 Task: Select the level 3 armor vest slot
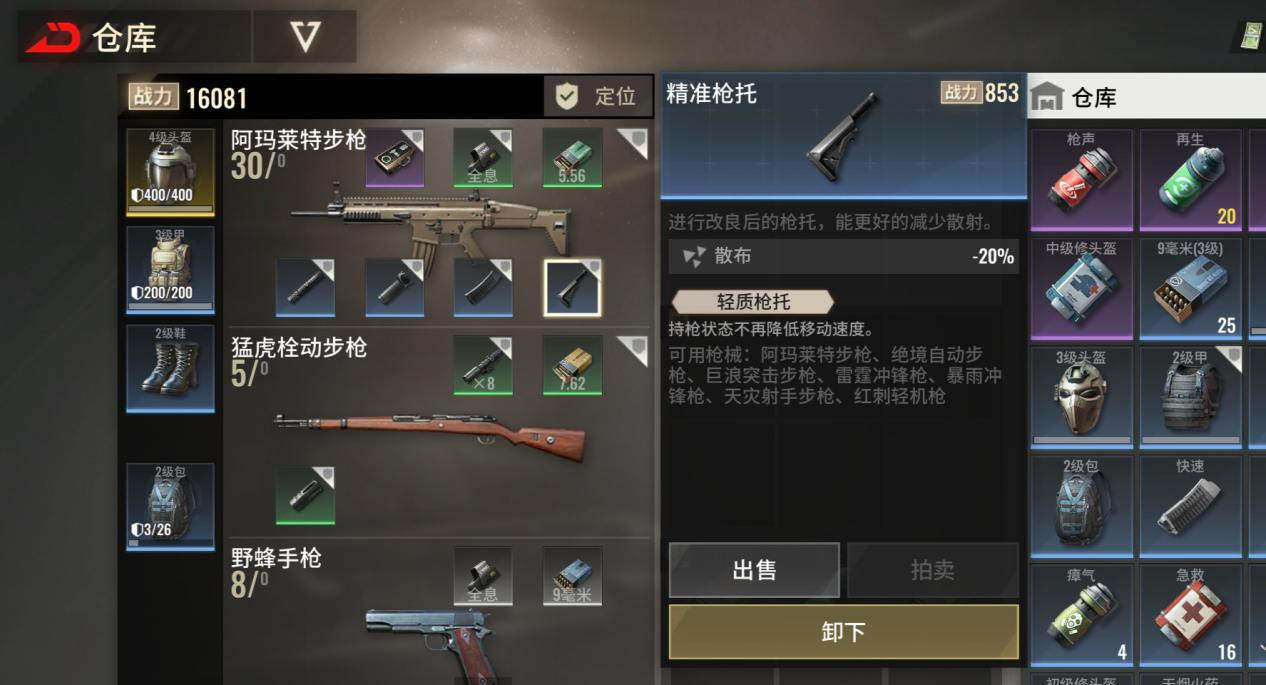(x=170, y=269)
